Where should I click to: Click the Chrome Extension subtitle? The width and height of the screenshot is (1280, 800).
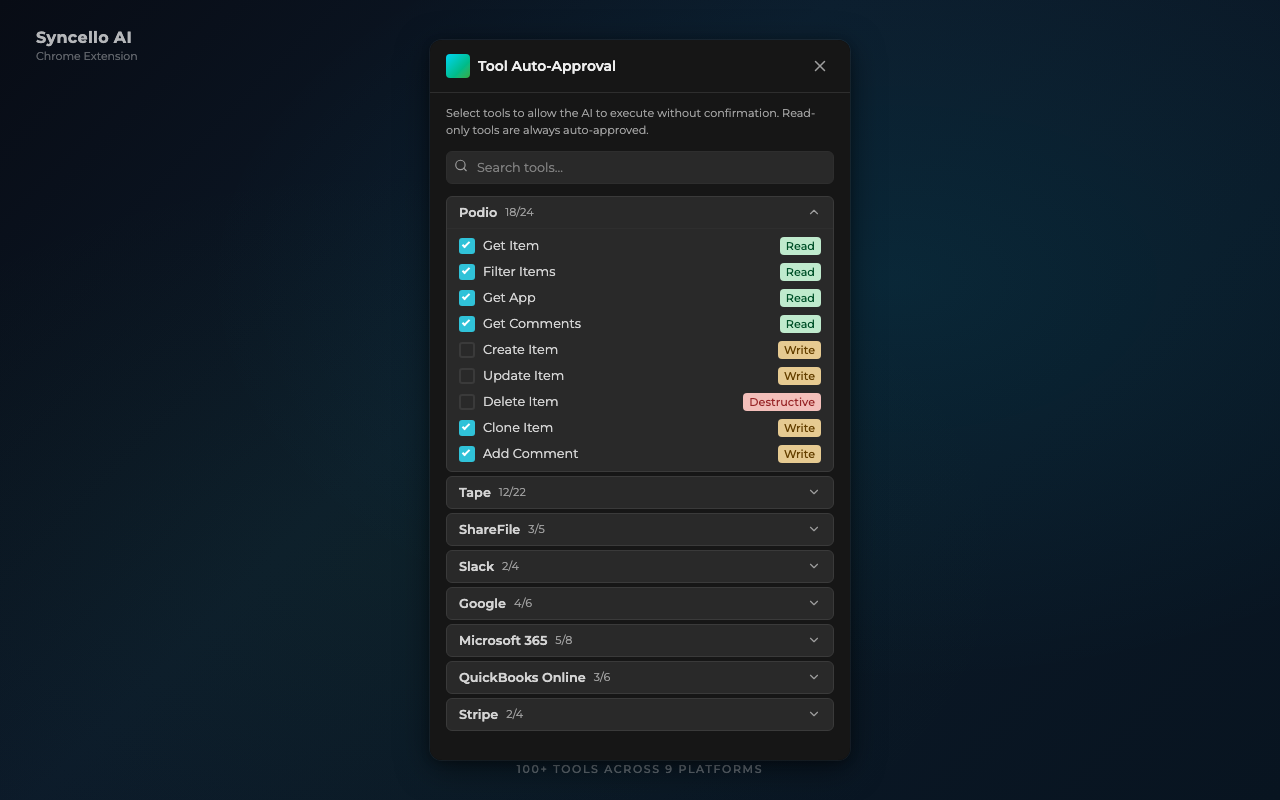[87, 56]
